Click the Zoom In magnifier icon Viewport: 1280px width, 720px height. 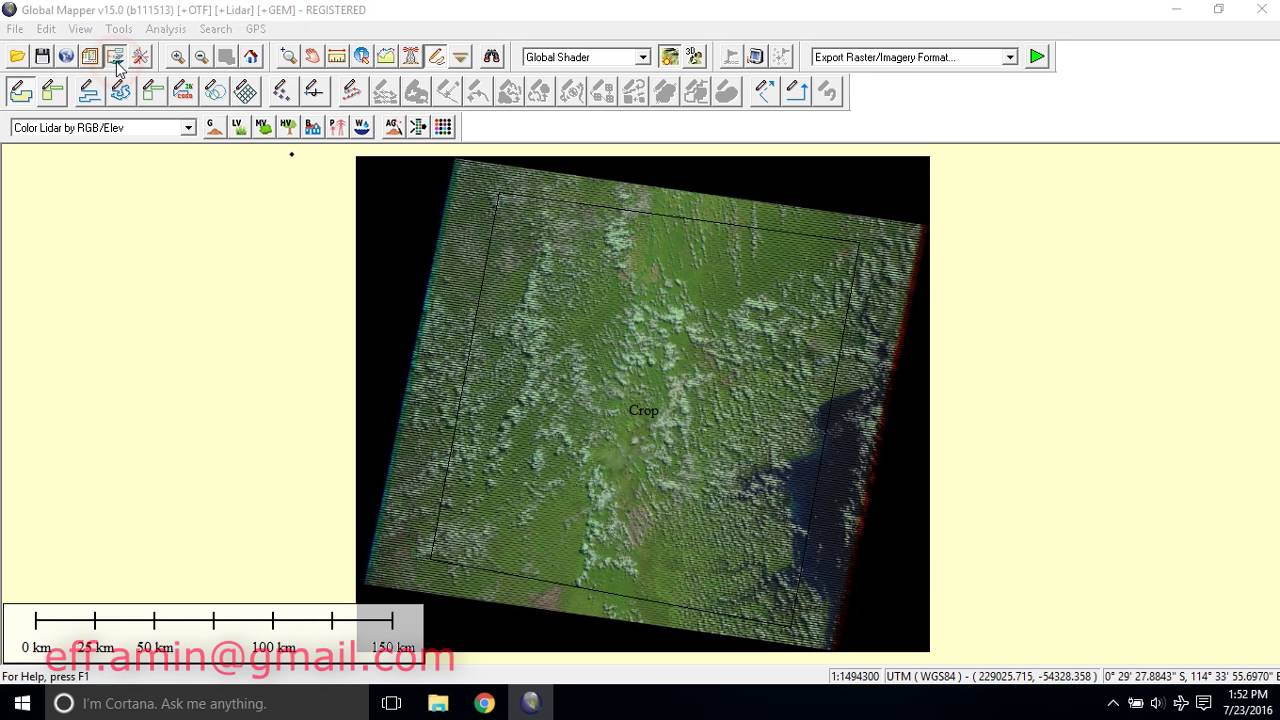[177, 57]
